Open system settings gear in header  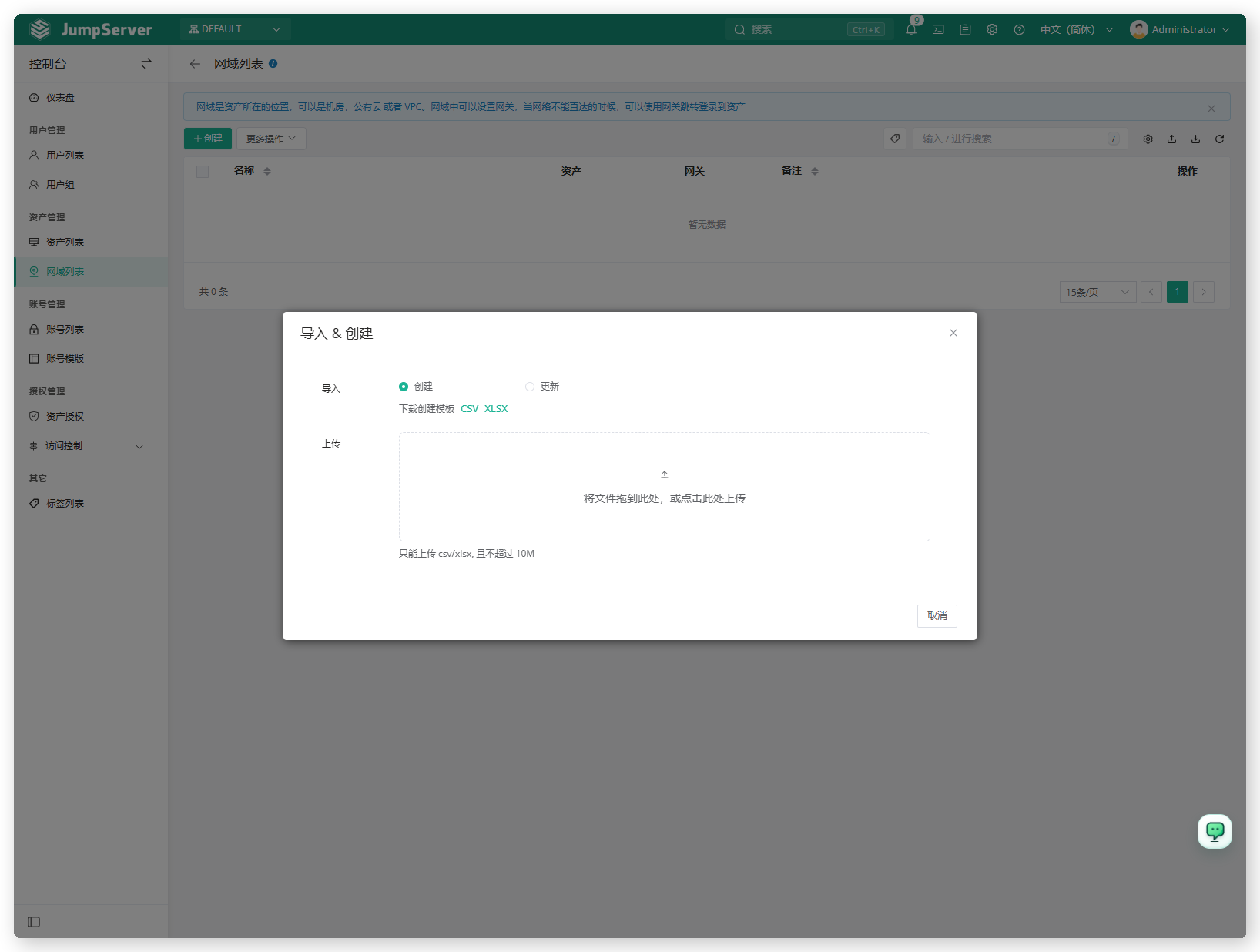pos(992,29)
